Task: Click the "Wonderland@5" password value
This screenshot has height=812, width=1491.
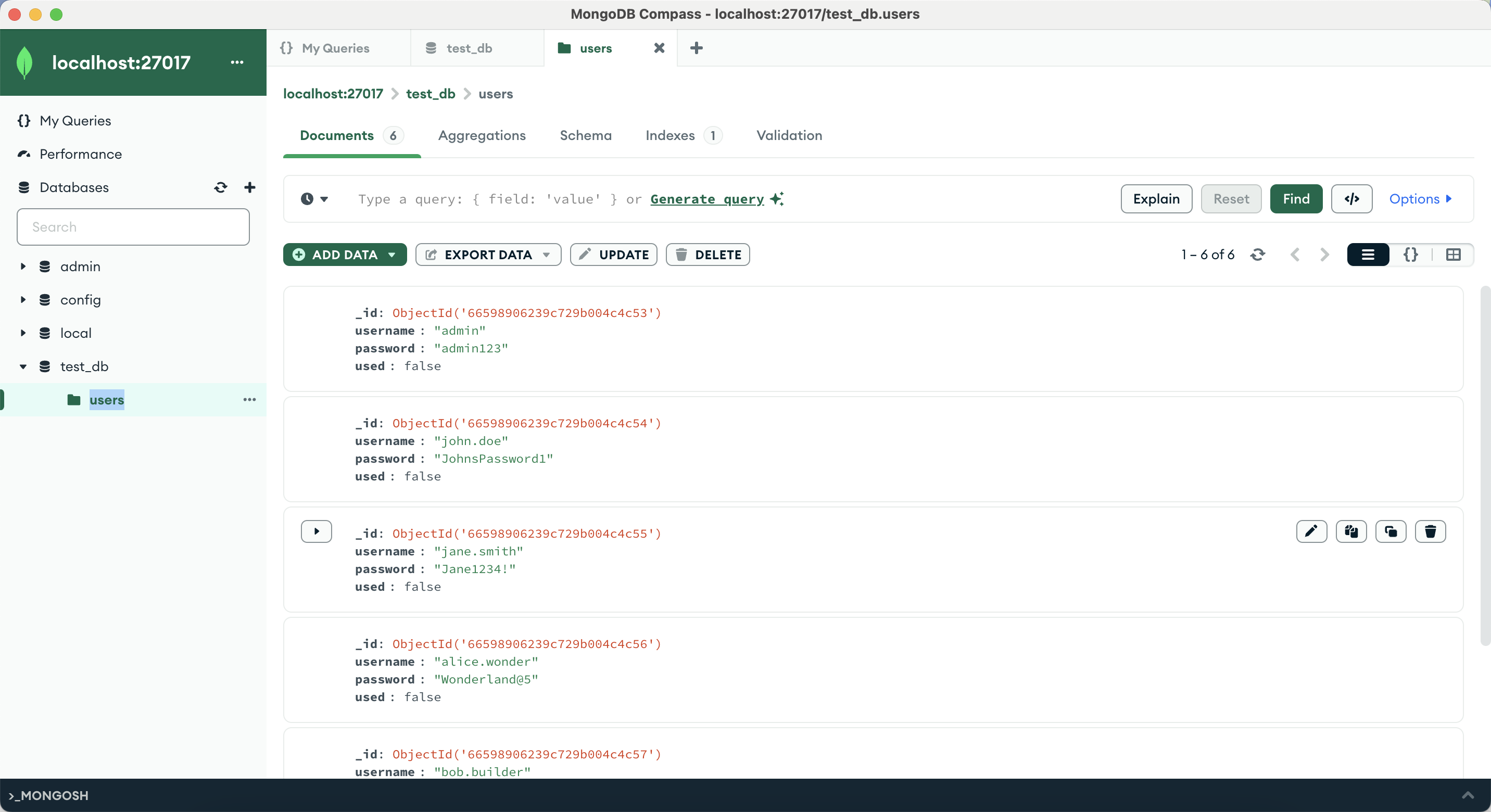Action: 486,679
